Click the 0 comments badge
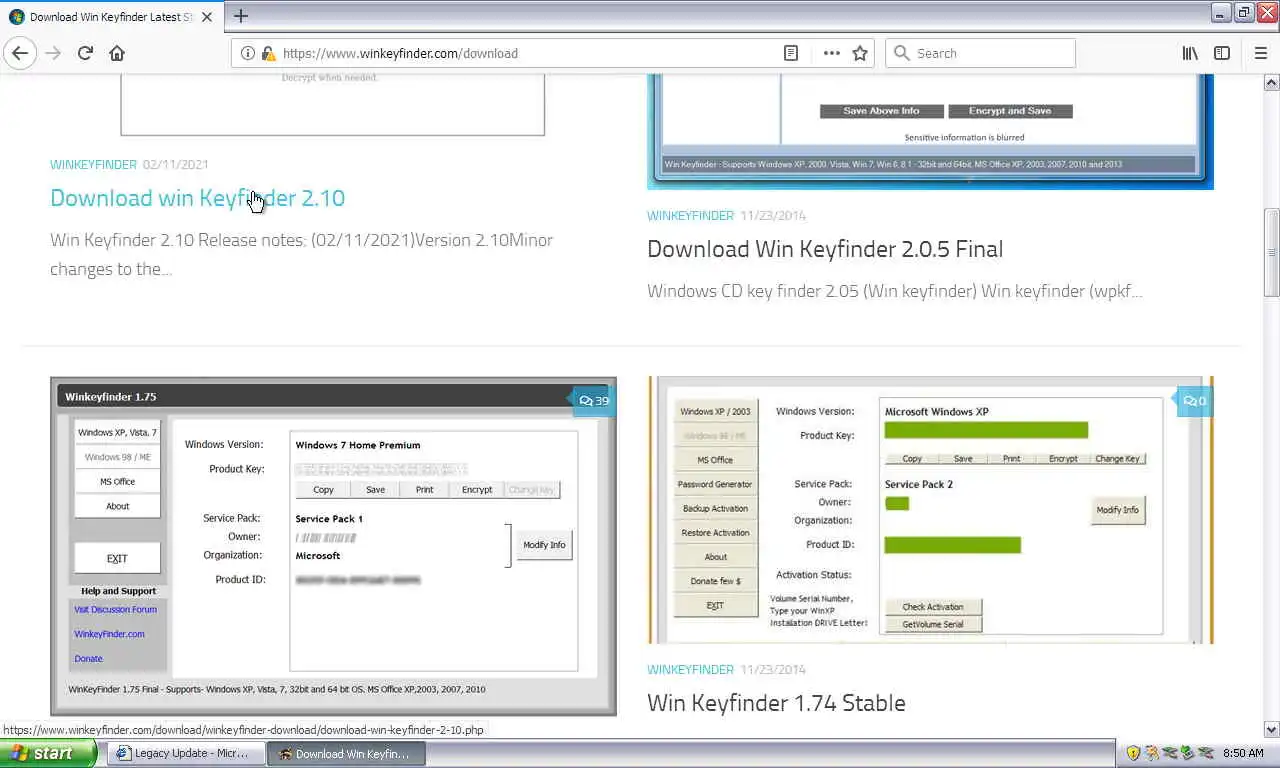The width and height of the screenshot is (1280, 768). coord(1194,401)
